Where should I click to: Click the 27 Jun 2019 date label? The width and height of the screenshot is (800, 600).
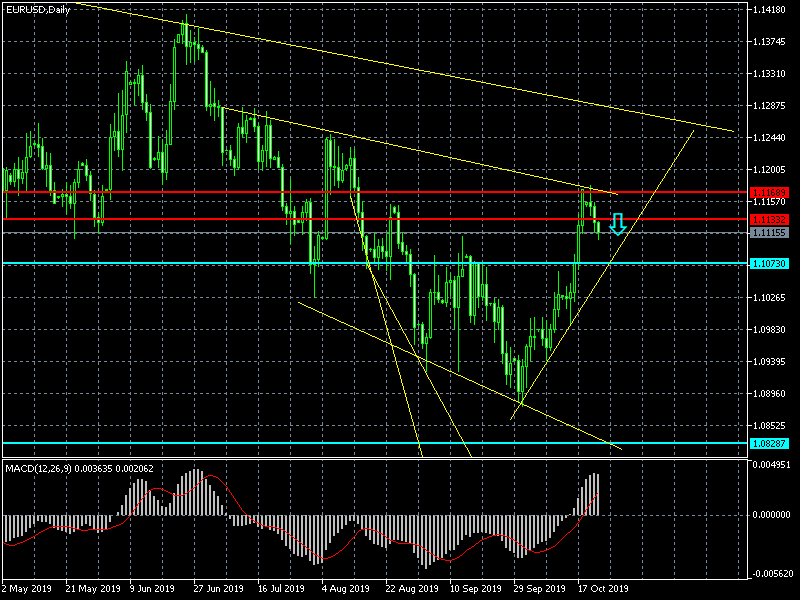pyautogui.click(x=218, y=589)
